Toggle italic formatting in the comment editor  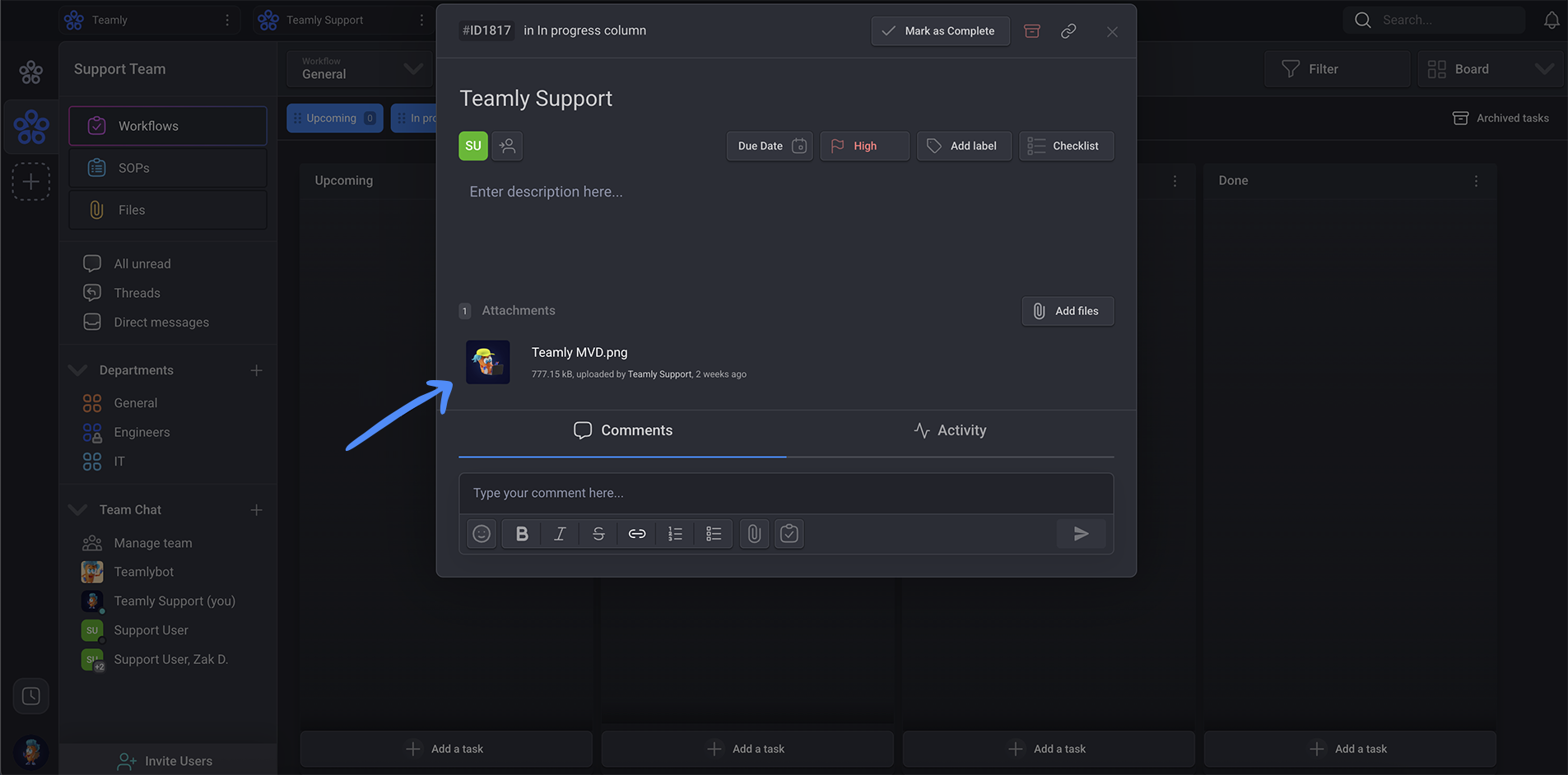(x=560, y=534)
